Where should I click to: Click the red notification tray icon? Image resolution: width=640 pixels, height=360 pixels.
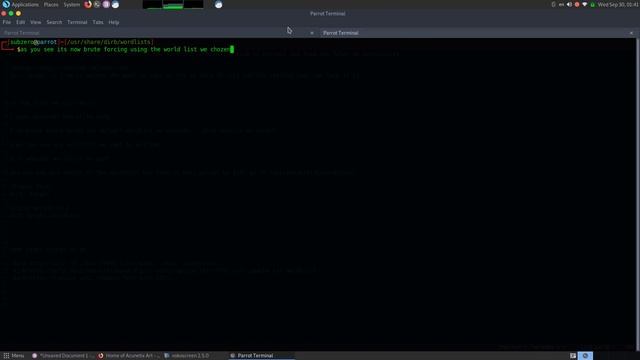pos(577,4)
